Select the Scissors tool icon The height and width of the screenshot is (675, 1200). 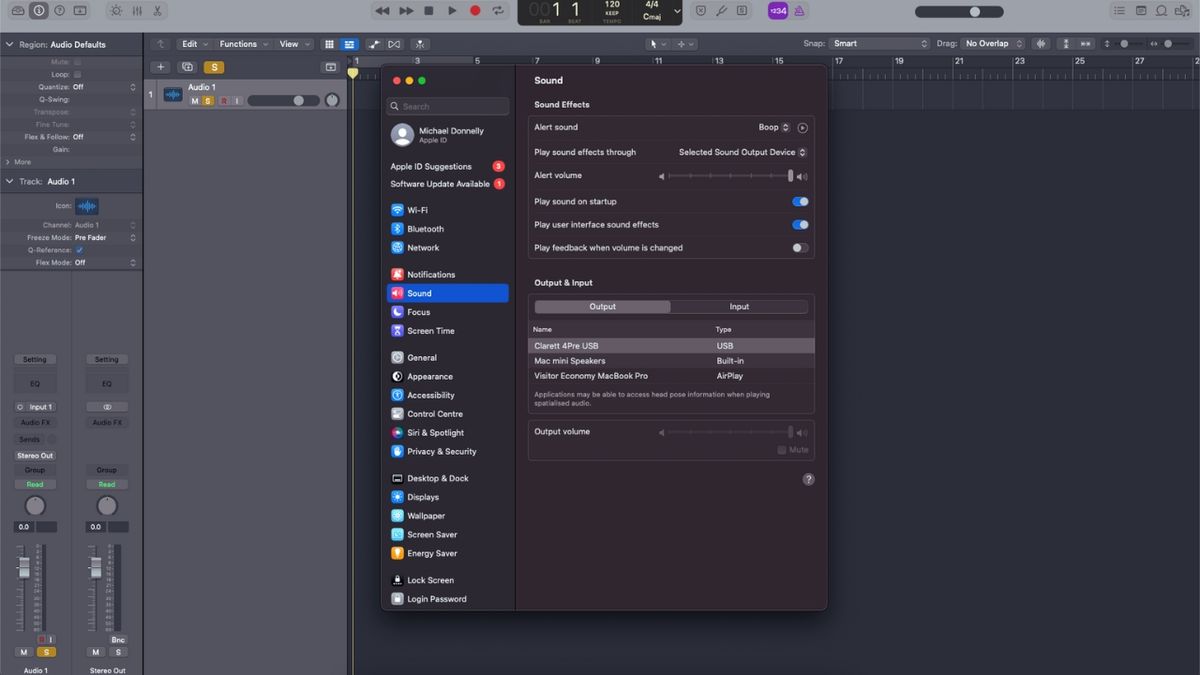coord(157,10)
